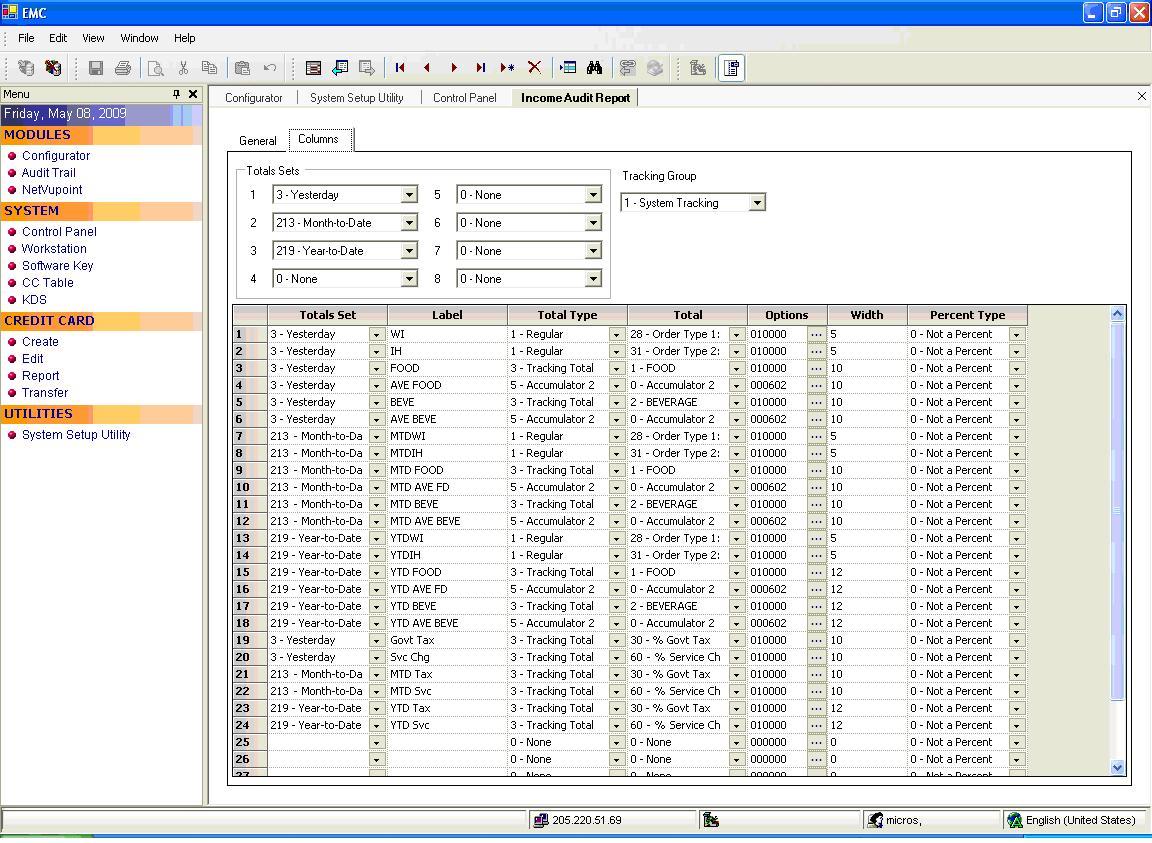Click the Print icon
The width and height of the screenshot is (1152, 843).
(124, 67)
